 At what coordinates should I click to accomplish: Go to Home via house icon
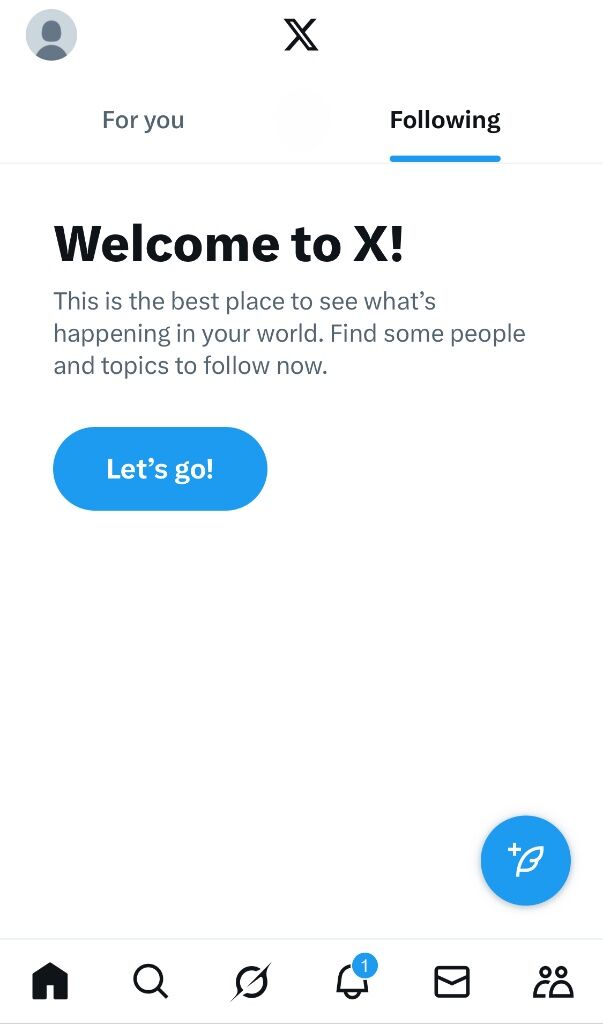50,982
